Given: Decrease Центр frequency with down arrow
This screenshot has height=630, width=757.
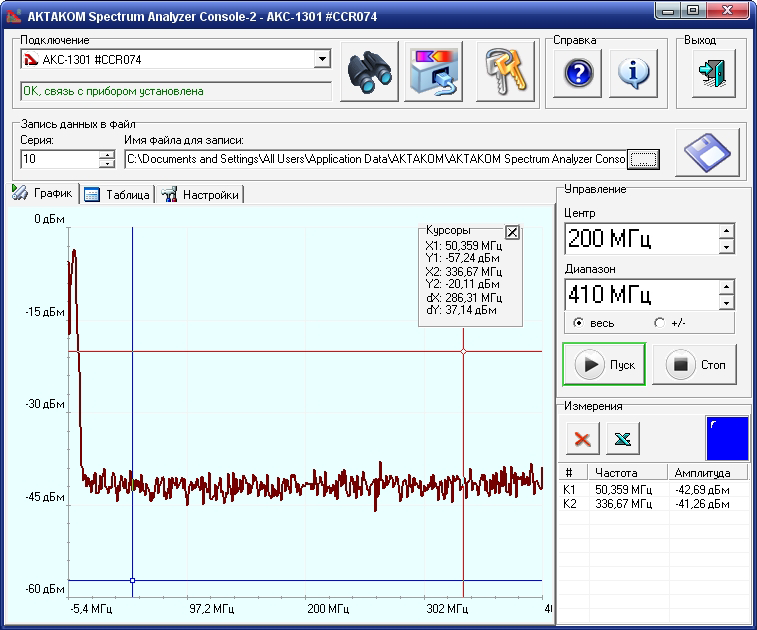Looking at the screenshot, I should [x=726, y=246].
